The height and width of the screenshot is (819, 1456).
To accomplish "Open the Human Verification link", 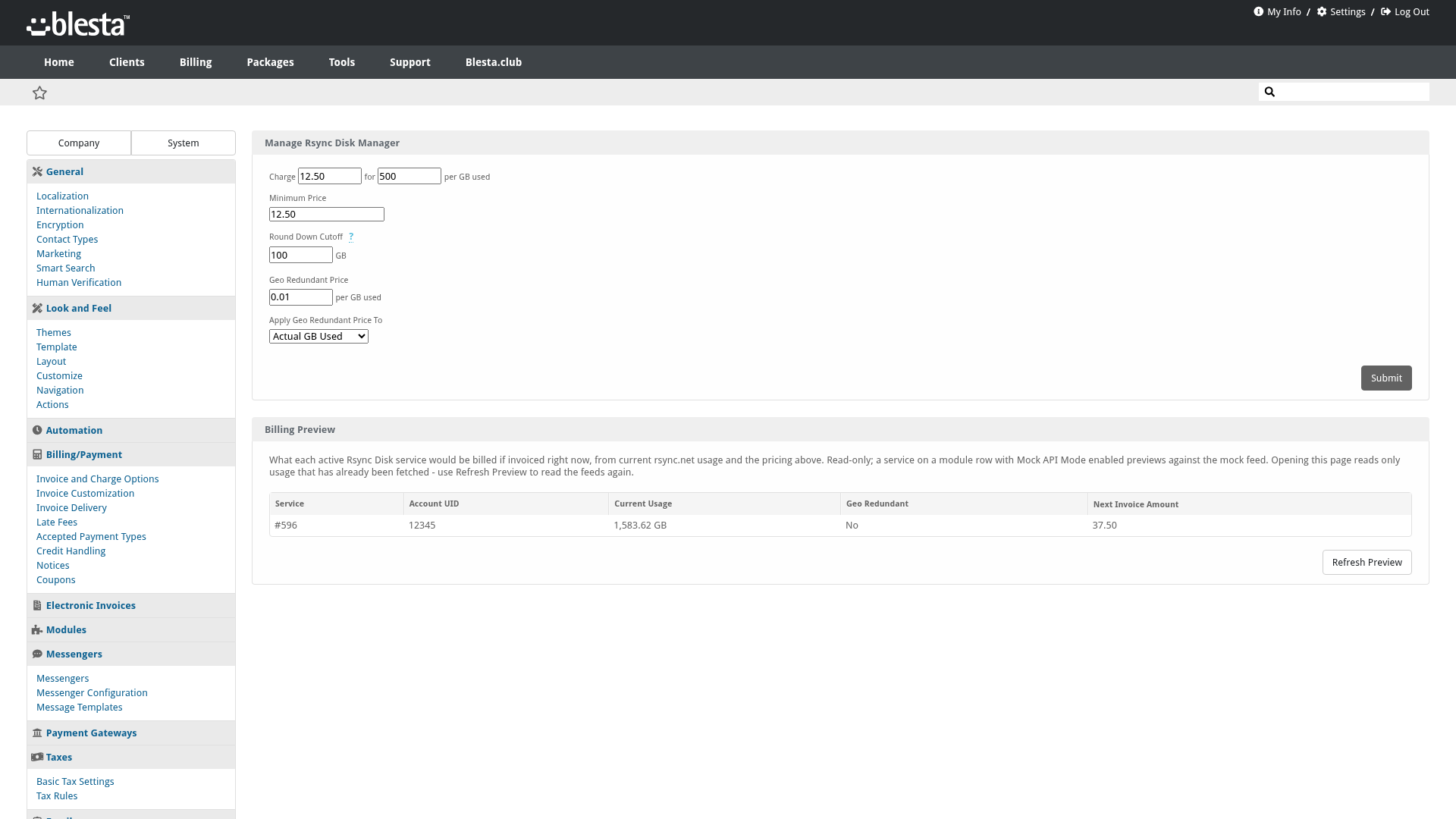I will click(x=79, y=282).
